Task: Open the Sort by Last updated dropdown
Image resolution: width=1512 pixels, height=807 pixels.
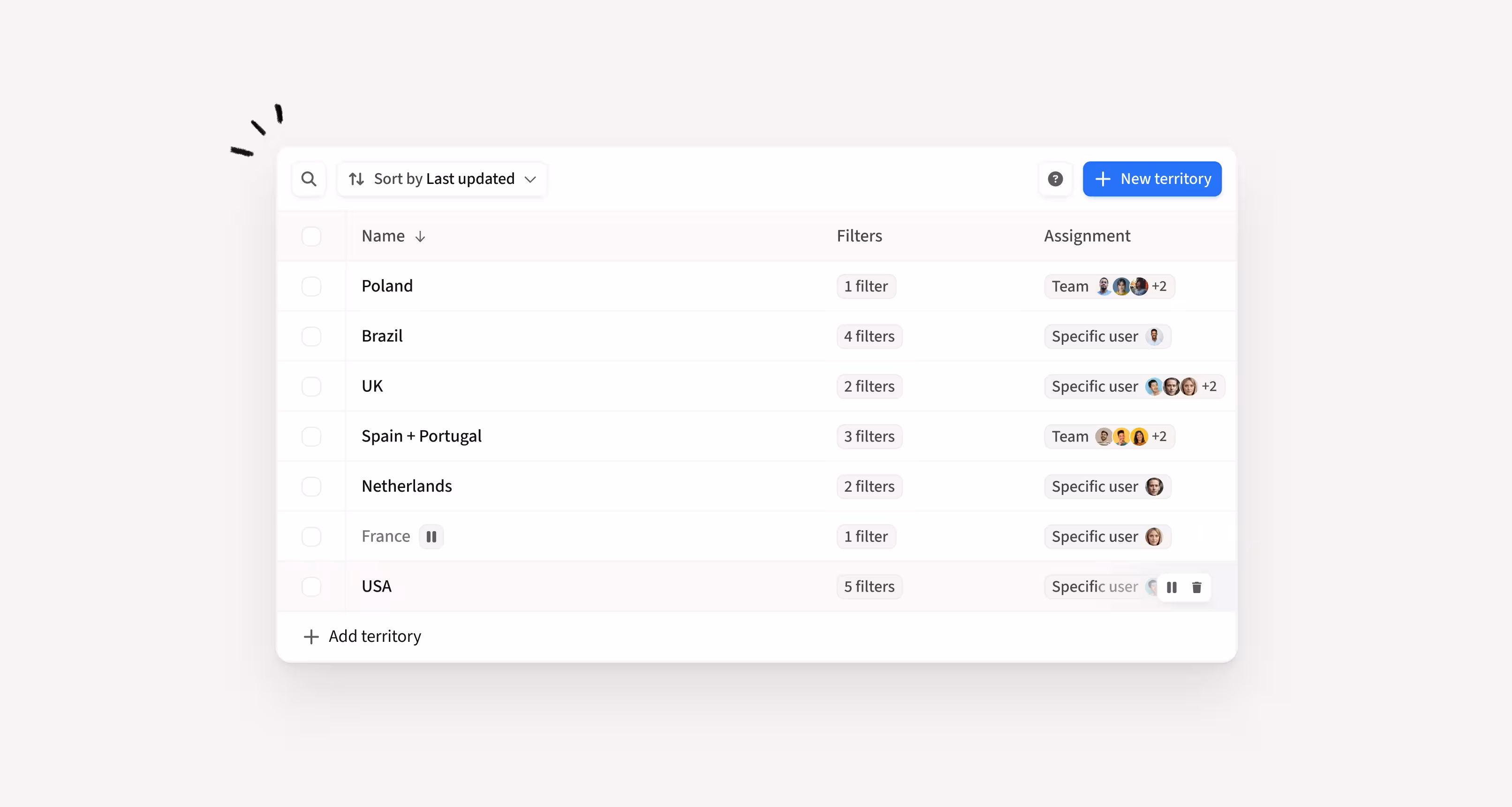Action: (x=442, y=179)
